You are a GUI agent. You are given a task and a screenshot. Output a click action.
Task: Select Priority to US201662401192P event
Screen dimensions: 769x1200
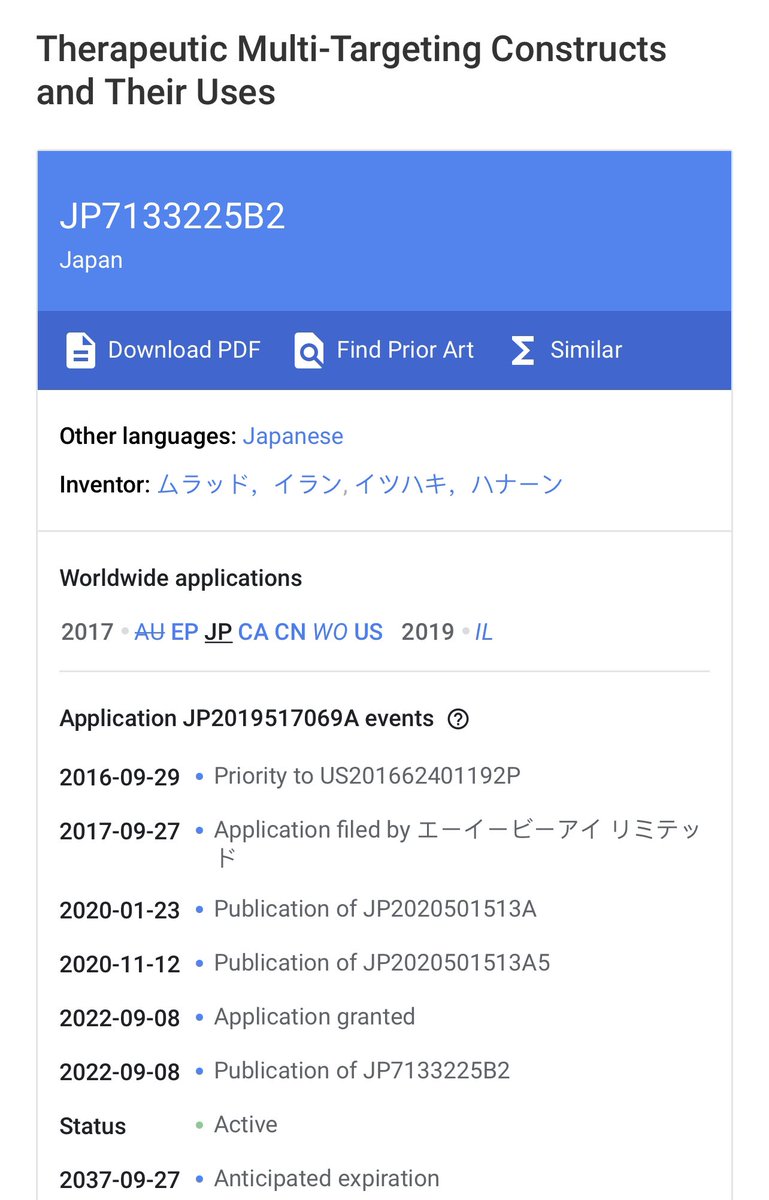point(367,776)
